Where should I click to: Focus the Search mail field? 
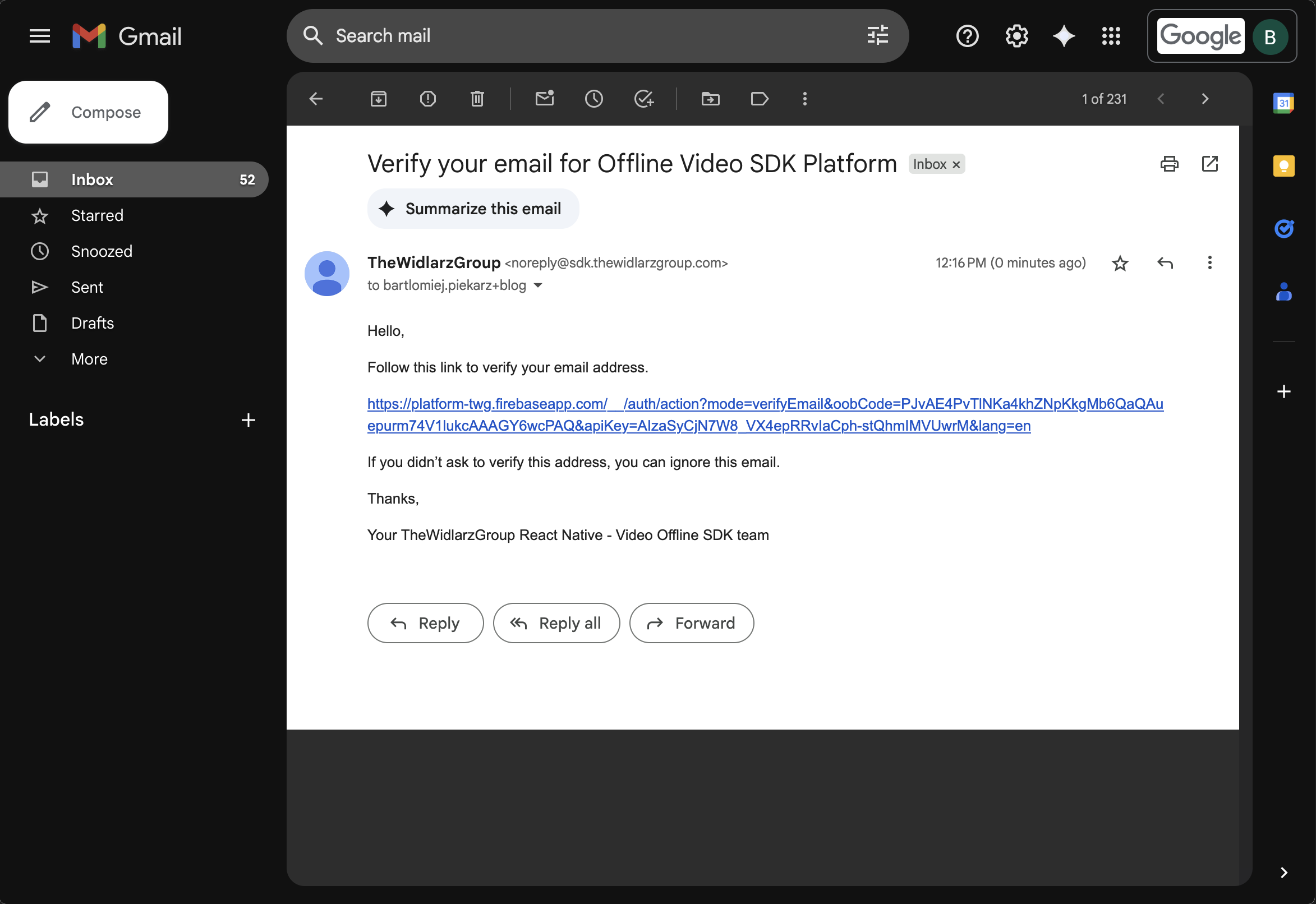597,36
